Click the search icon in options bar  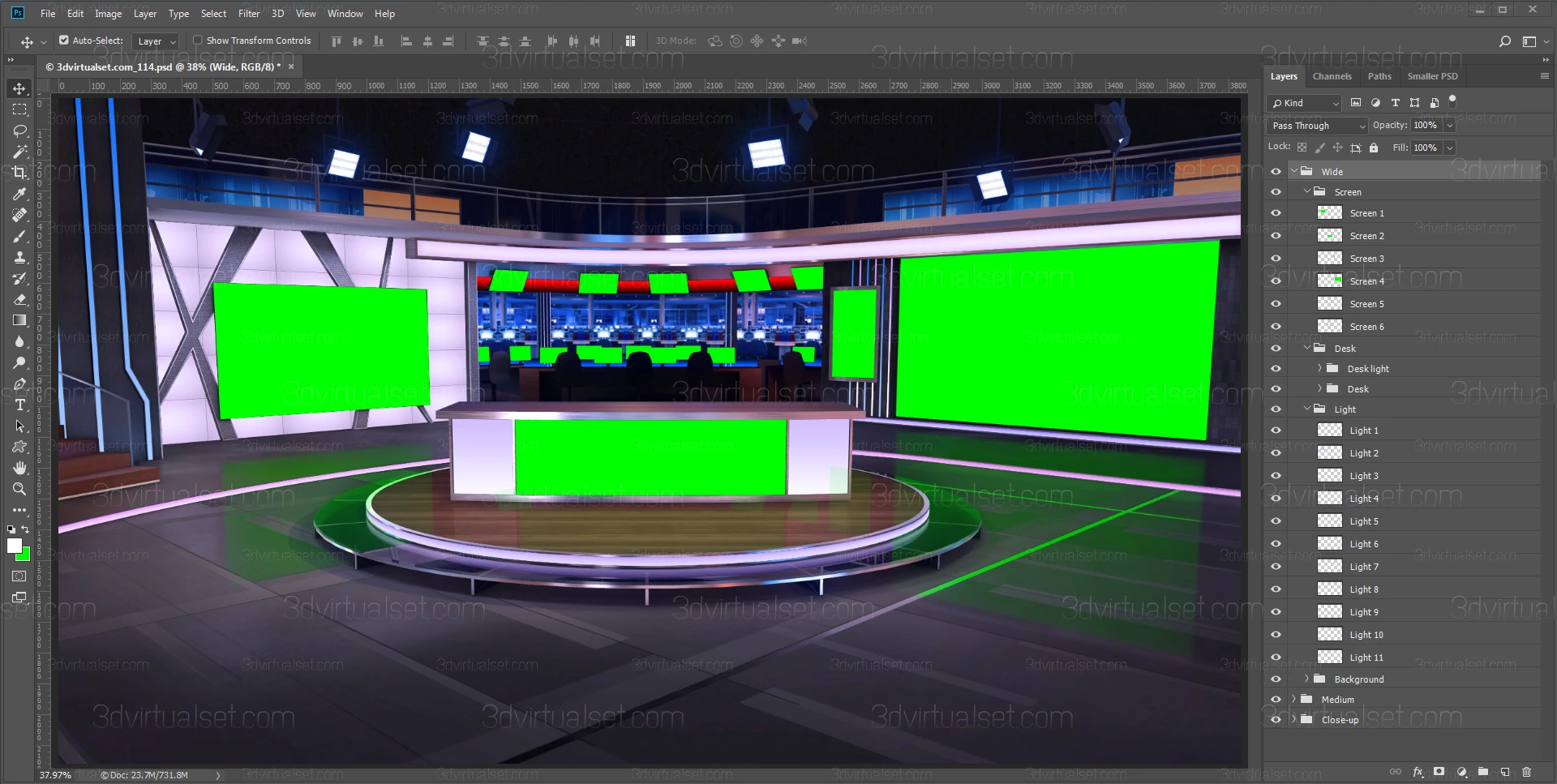click(1505, 41)
